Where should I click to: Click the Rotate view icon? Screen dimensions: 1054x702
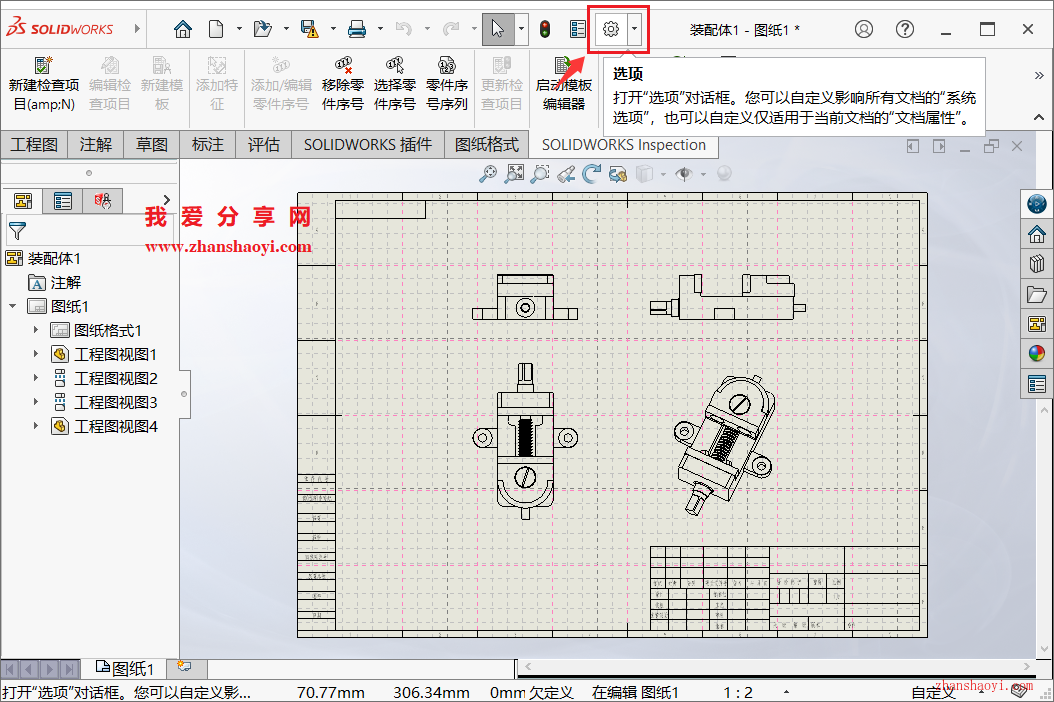pyautogui.click(x=592, y=174)
